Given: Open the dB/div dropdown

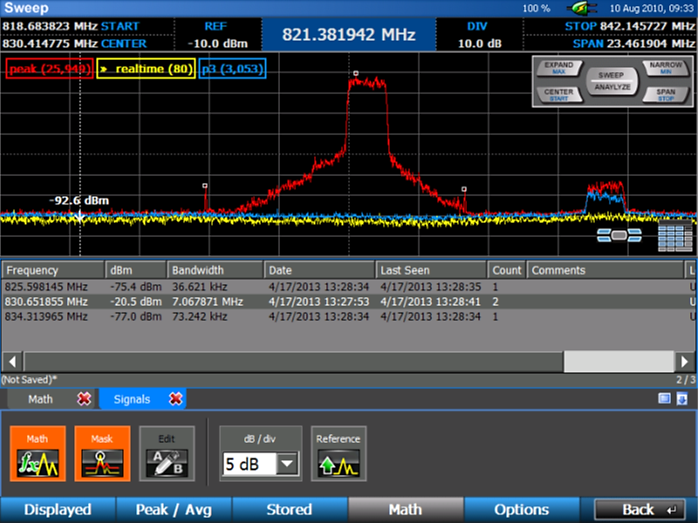Looking at the screenshot, I should (287, 464).
